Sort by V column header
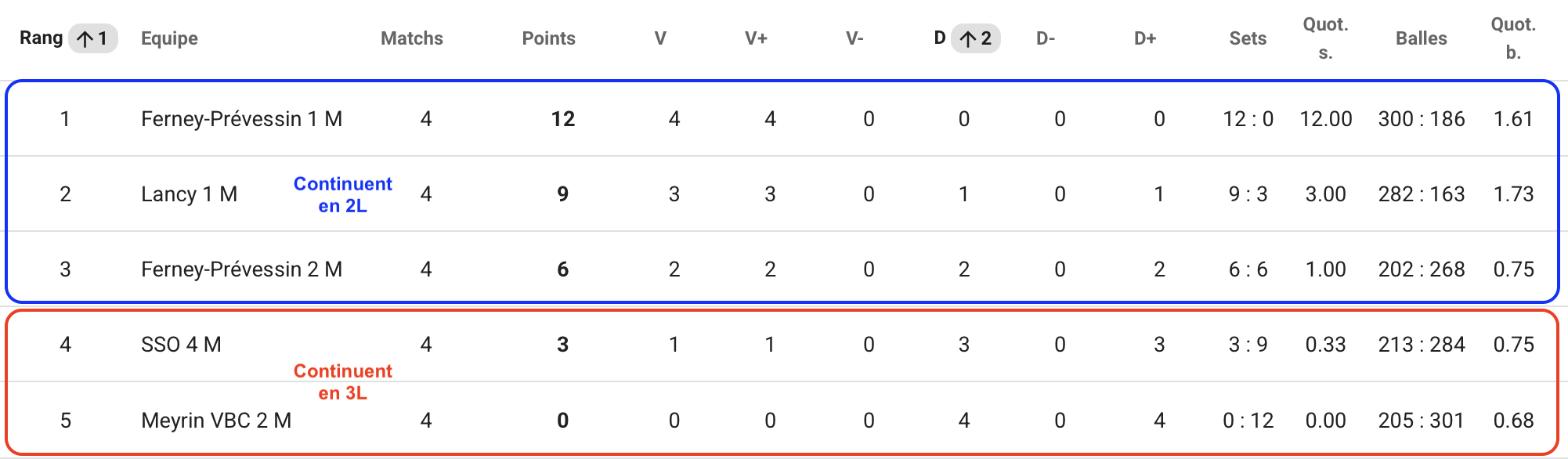The height and width of the screenshot is (459, 1568). pyautogui.click(x=660, y=38)
